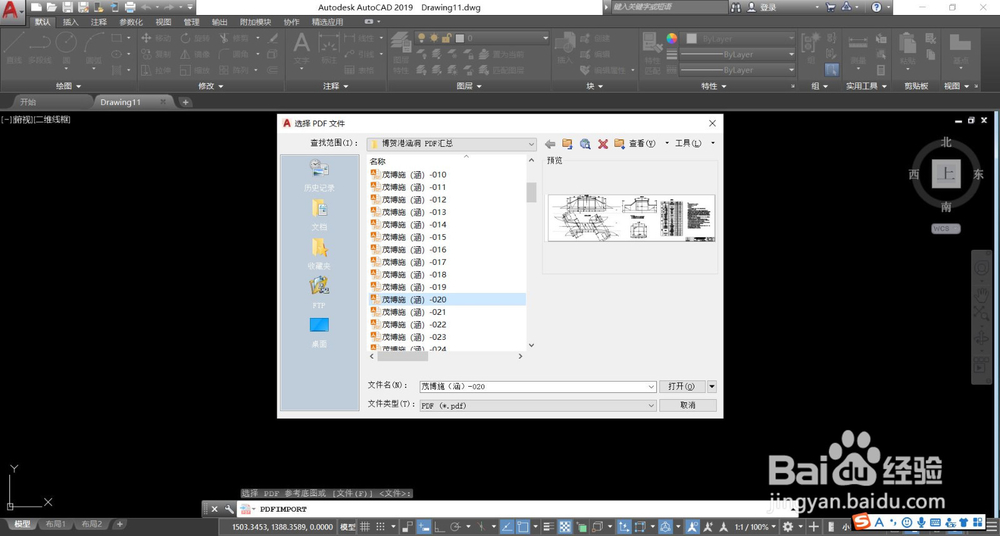
Task: Switch to the 布局1 layout tab
Action: [x=55, y=525]
